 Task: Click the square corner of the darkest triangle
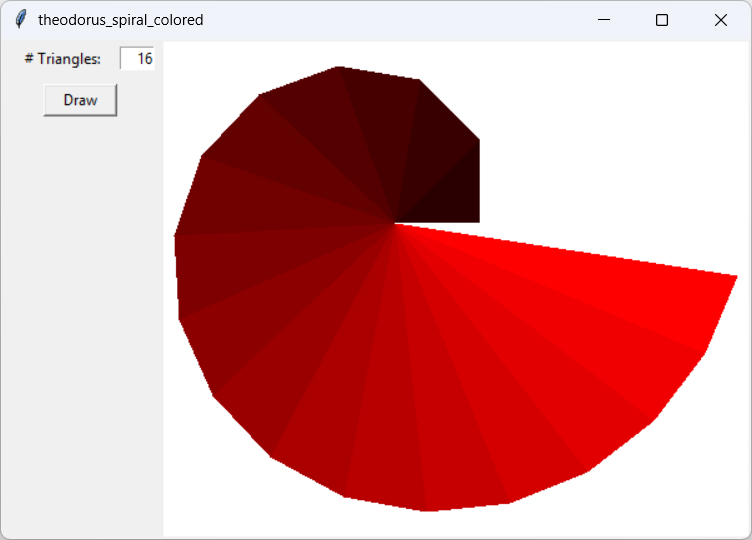(x=477, y=219)
